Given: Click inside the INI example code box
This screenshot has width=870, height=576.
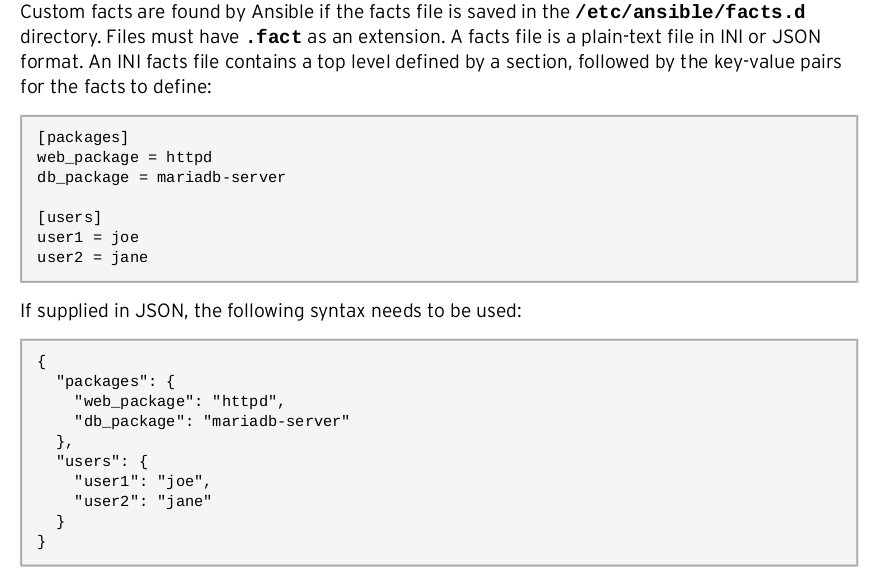Looking at the screenshot, I should click(x=500, y=200).
